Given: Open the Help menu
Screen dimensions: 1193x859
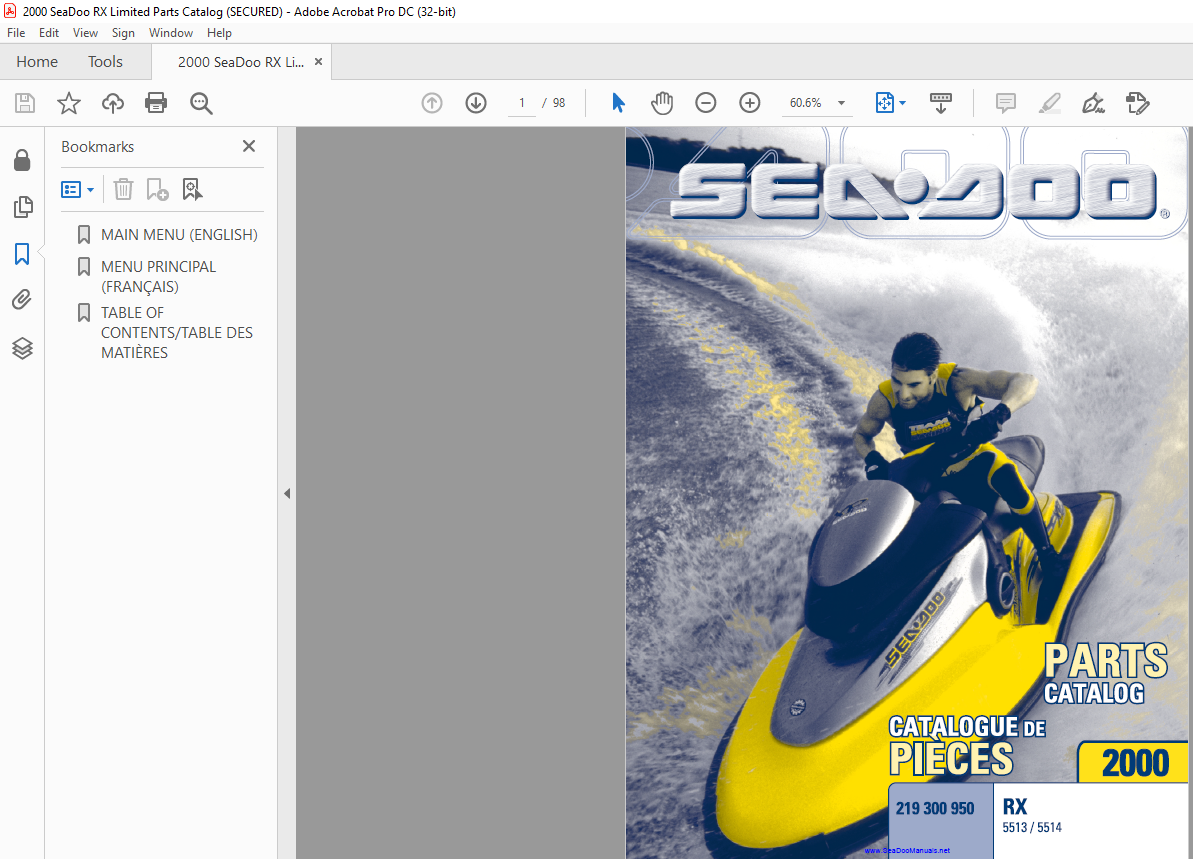Looking at the screenshot, I should tap(219, 33).
